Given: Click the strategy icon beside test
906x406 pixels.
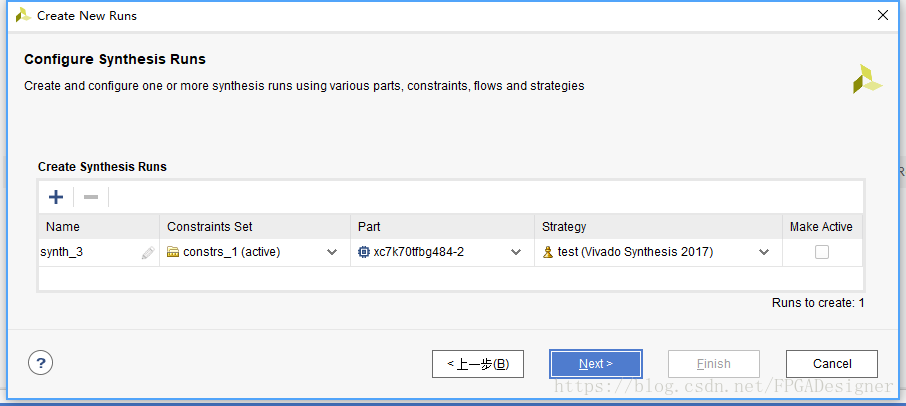Looking at the screenshot, I should tap(547, 252).
